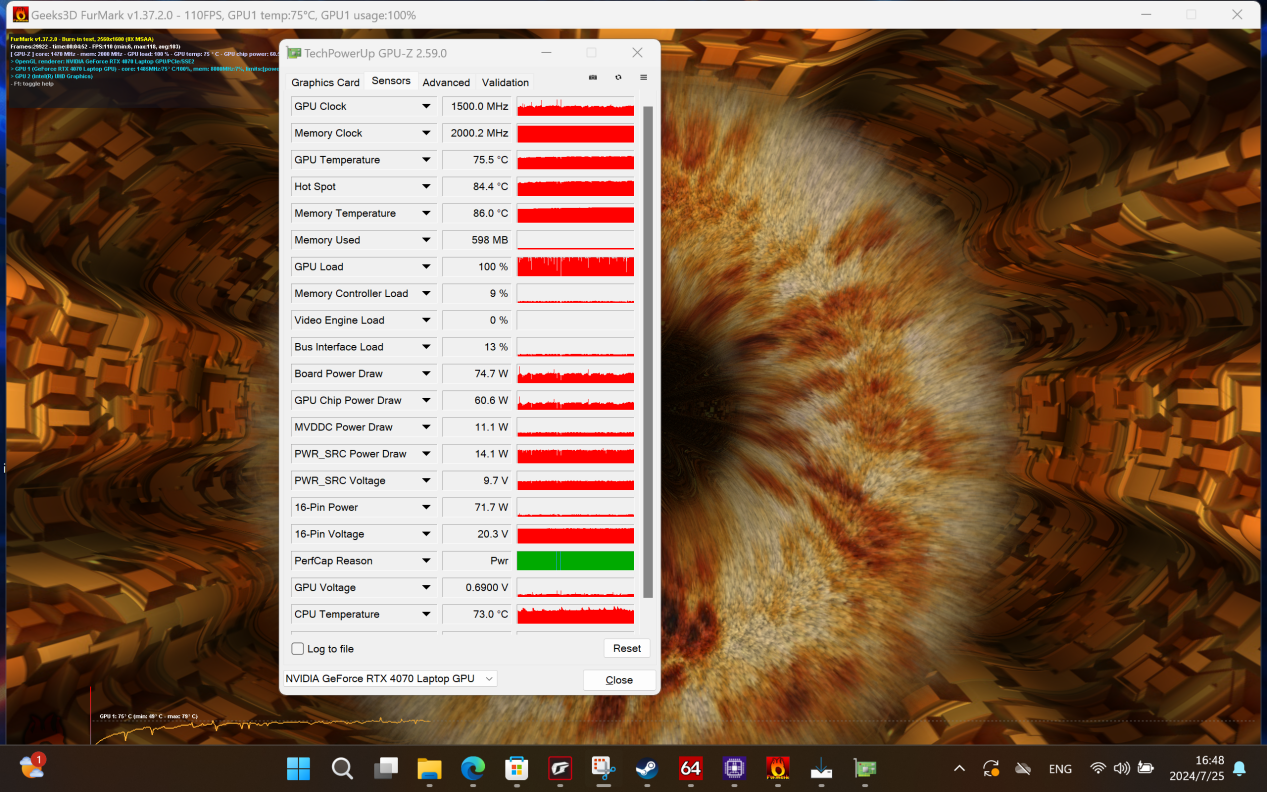Click the Hot Spot value 84.4 °C
The image size is (1267, 792).
click(476, 187)
